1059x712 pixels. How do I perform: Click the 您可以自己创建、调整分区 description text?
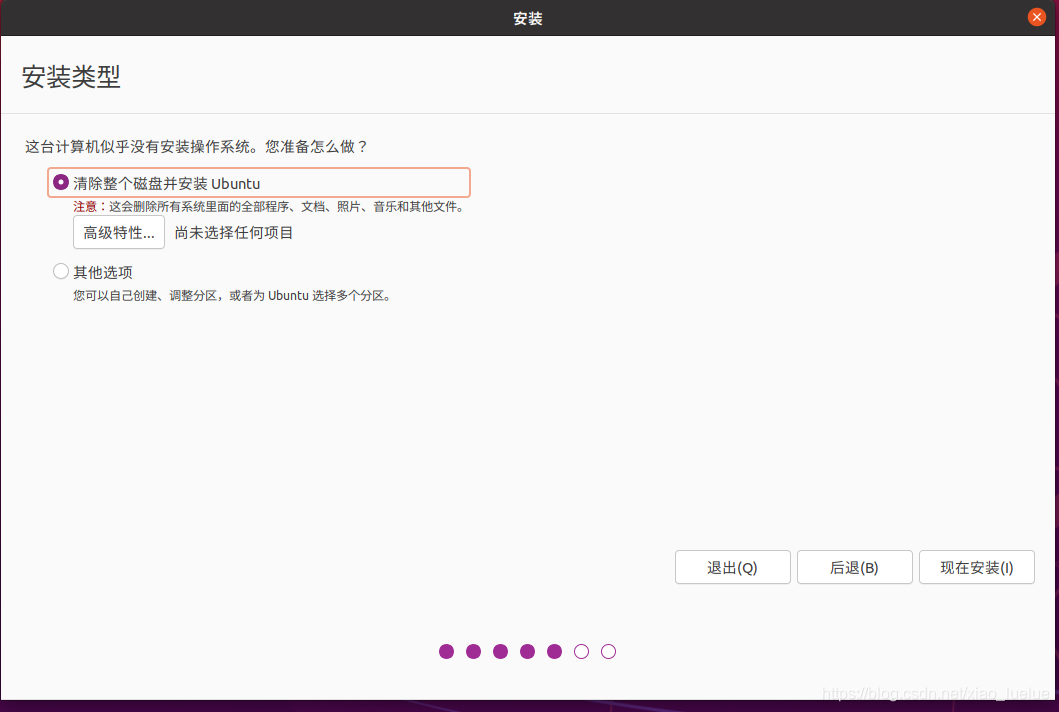[x=232, y=295]
